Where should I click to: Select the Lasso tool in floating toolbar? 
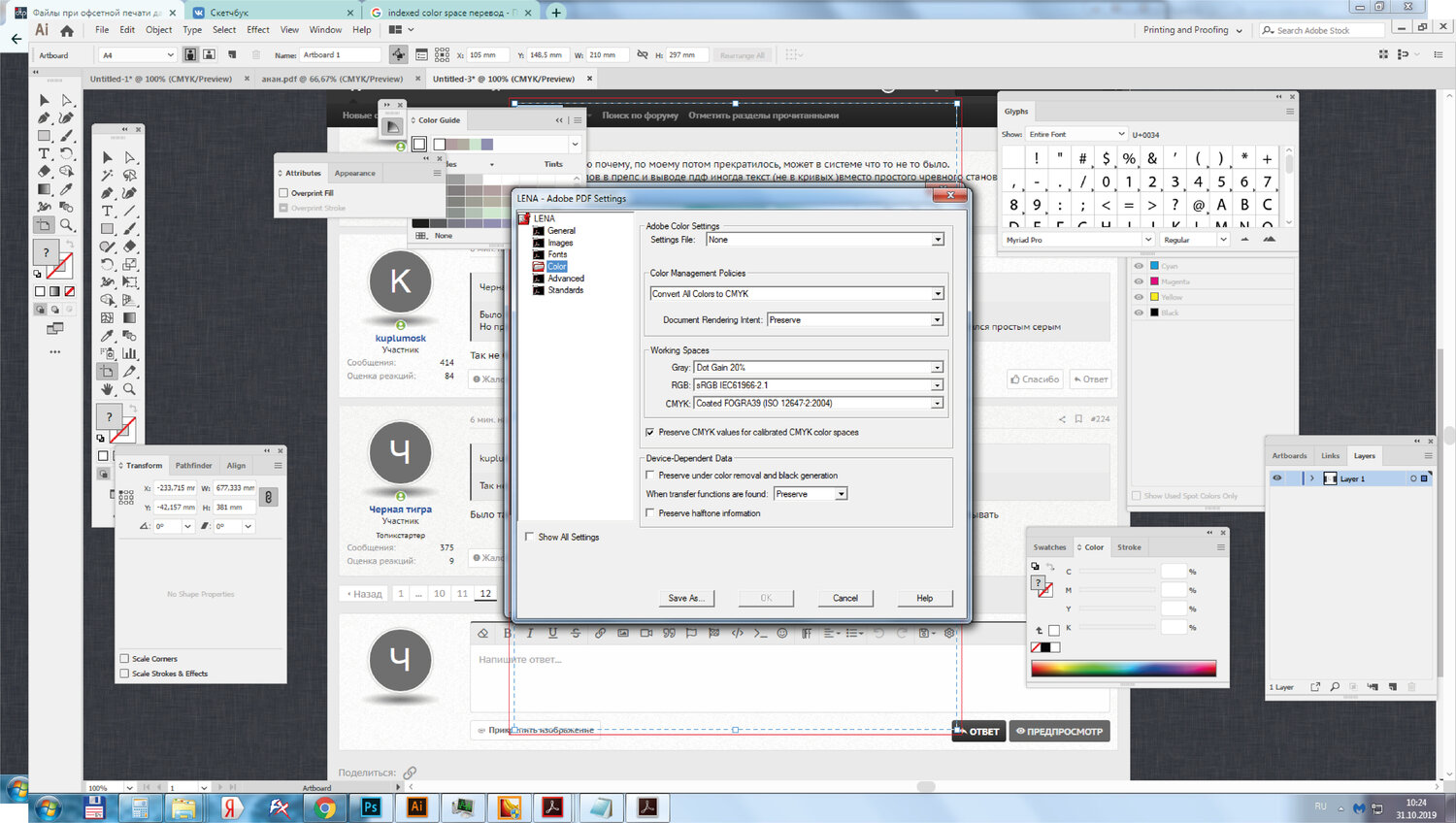click(x=129, y=176)
